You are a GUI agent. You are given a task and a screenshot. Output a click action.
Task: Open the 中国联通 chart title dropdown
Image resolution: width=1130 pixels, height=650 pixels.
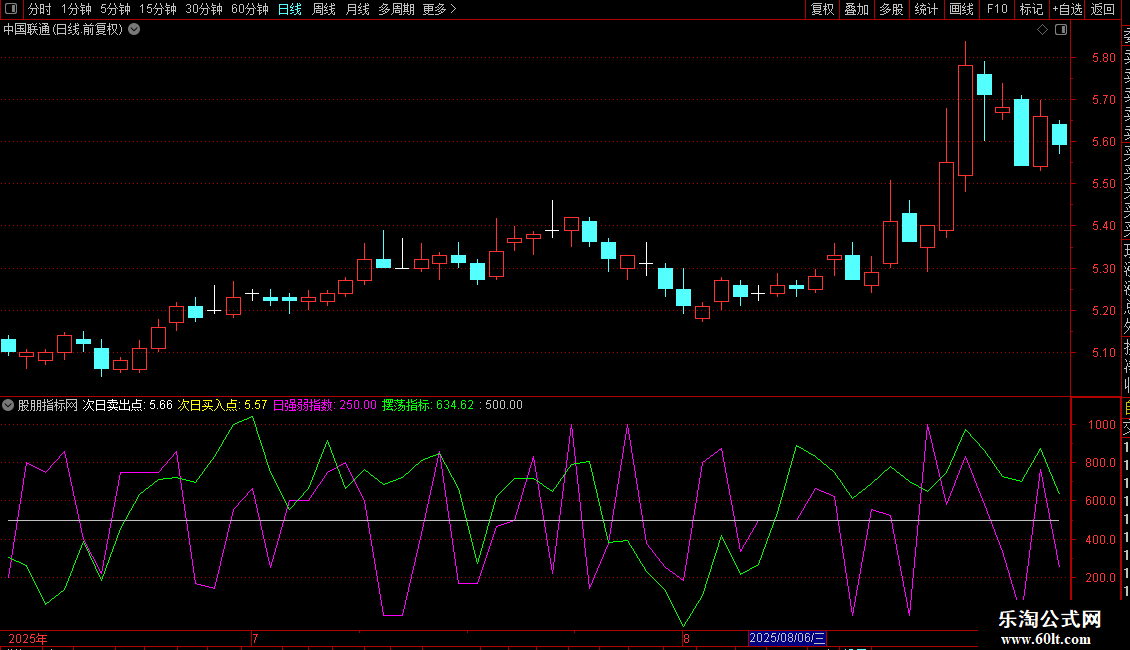pos(134,29)
